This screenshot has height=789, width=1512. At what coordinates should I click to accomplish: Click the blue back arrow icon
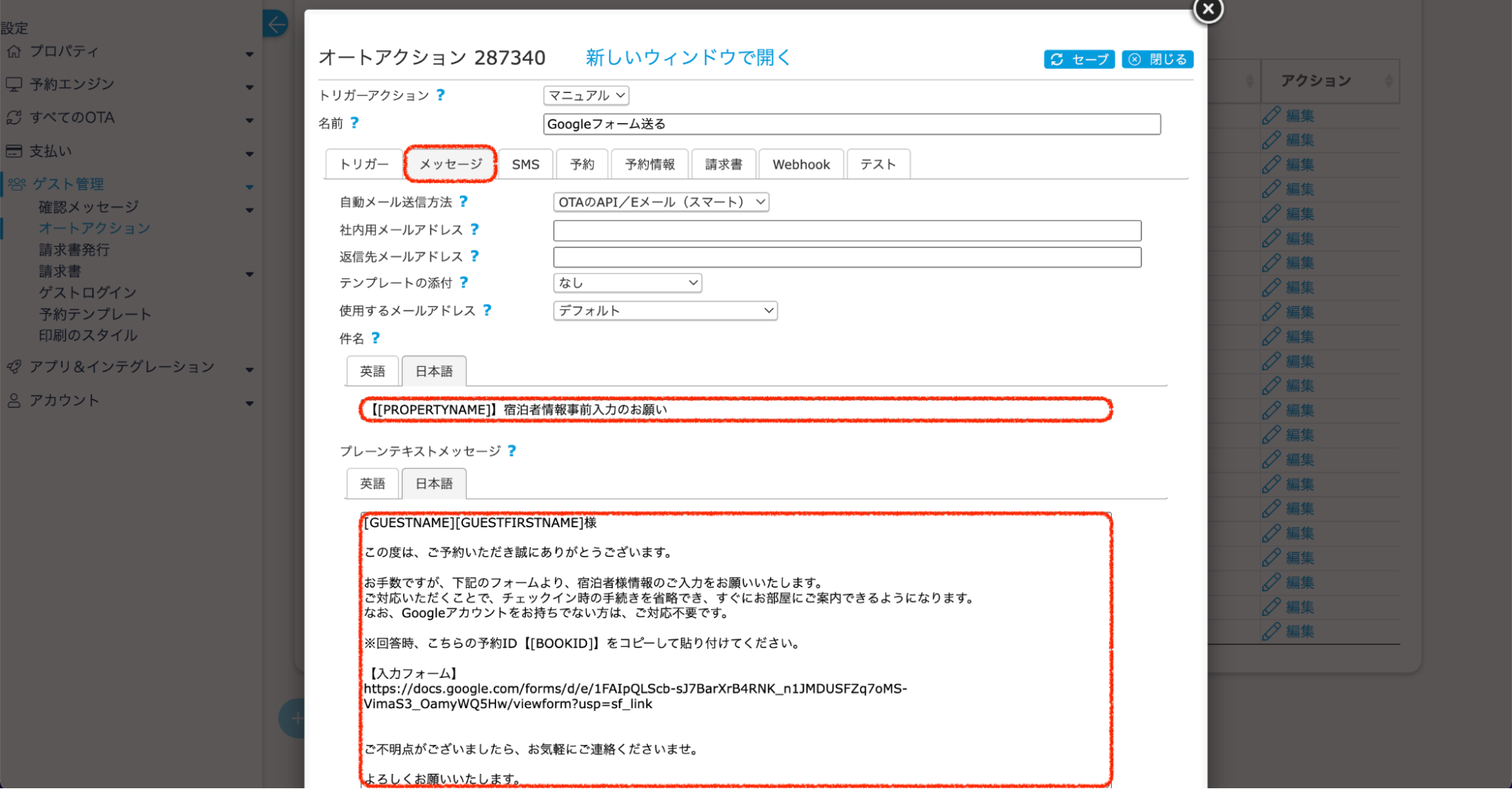click(x=276, y=24)
